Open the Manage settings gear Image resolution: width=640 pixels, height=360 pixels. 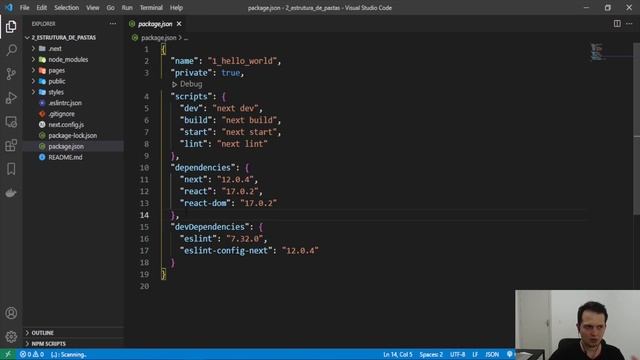tap(11, 337)
